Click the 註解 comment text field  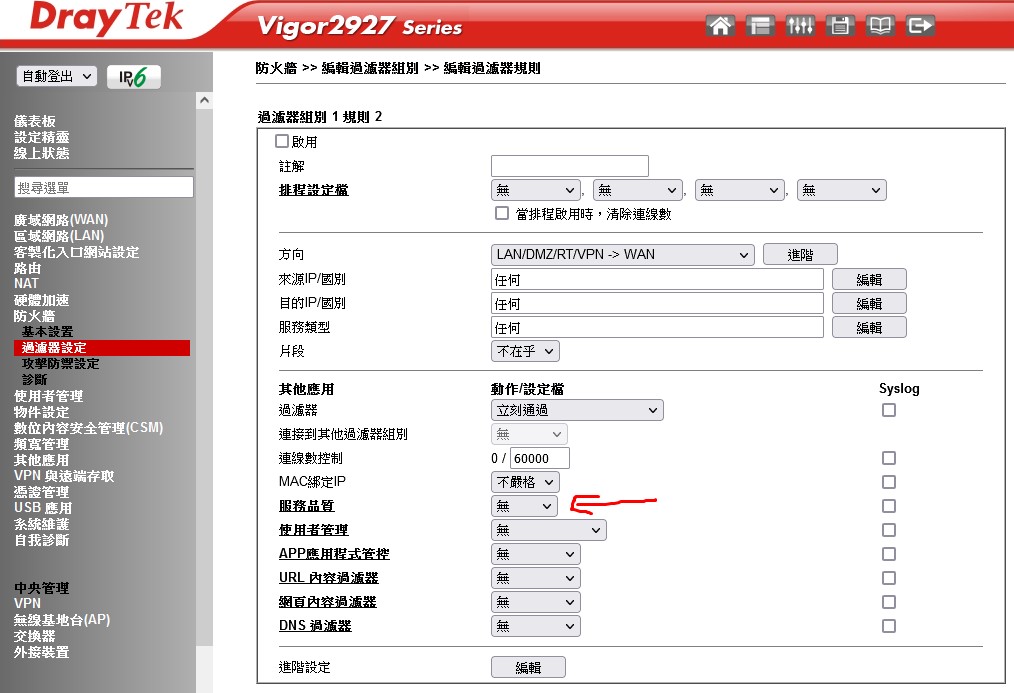570,166
